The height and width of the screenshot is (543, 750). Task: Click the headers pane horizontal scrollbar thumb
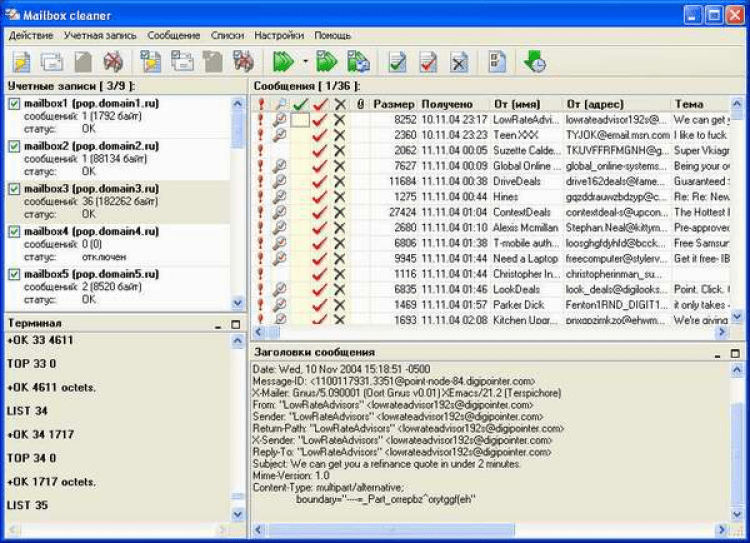click(x=391, y=530)
